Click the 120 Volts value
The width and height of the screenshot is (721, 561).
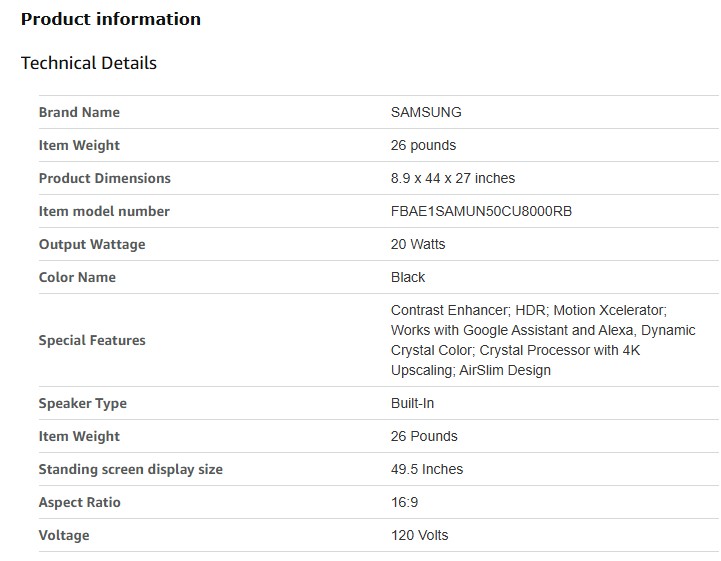(419, 535)
